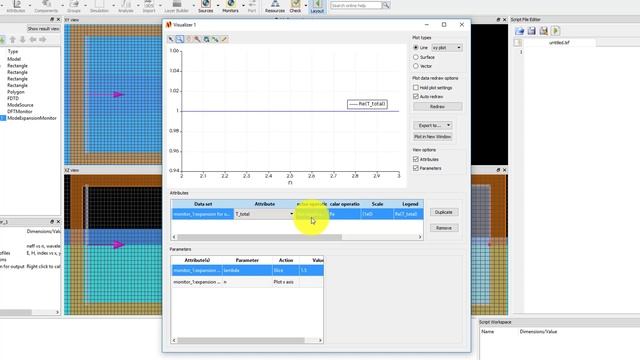Click the new script page icon beside untitled tab
The width and height of the screenshot is (640, 360).
518,42
